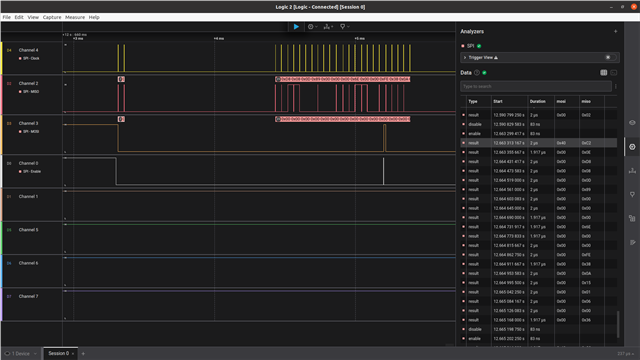640x360 pixels.
Task: Select the Channel 1 label
Action: 28,197
